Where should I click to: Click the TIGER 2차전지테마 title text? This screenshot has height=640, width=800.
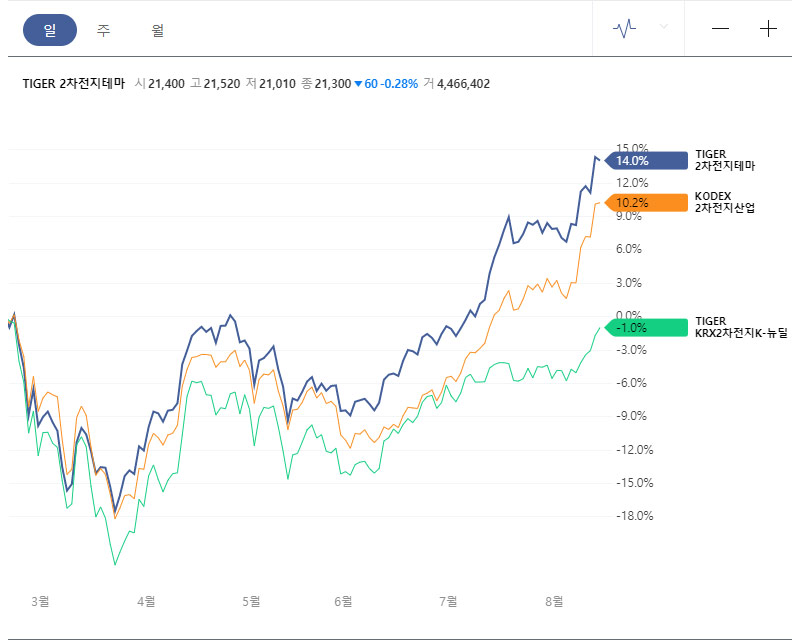(74, 84)
